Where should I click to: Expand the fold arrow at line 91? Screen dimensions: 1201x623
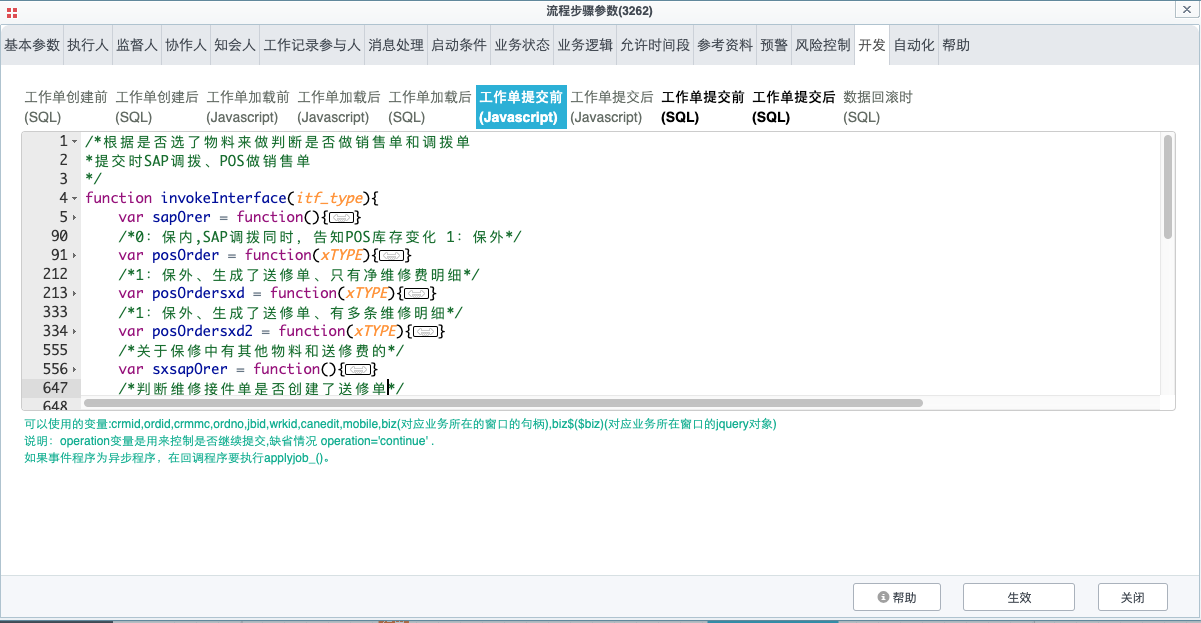click(74, 256)
